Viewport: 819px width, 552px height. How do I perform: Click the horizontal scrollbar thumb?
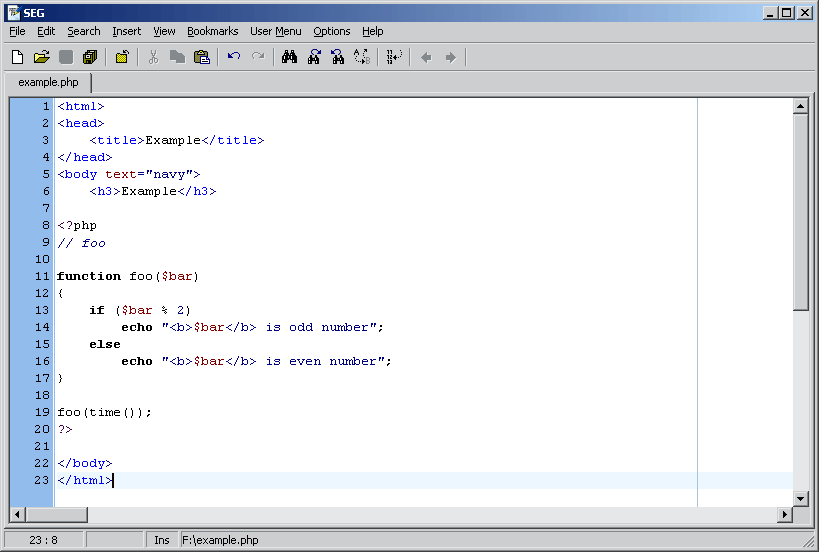pyautogui.click(x=56, y=514)
